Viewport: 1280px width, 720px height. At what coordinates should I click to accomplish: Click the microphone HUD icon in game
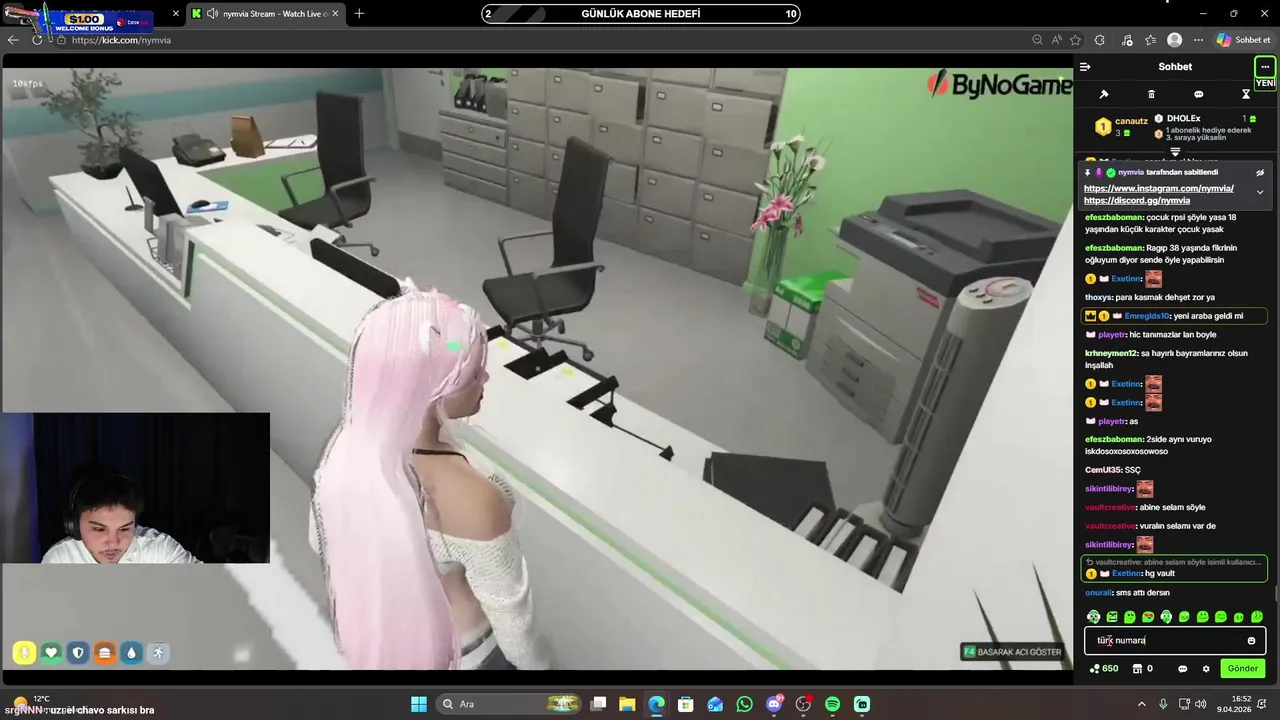click(25, 653)
